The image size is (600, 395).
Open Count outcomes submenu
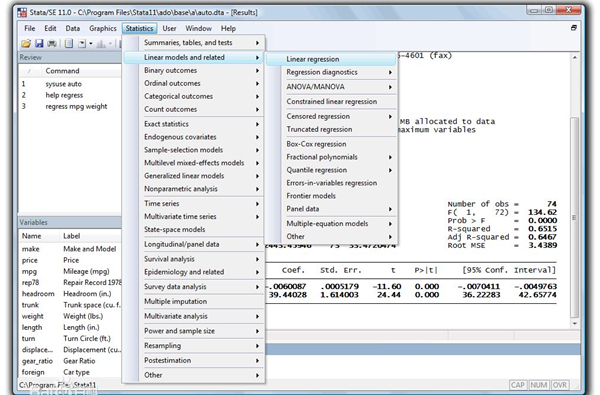point(193,109)
